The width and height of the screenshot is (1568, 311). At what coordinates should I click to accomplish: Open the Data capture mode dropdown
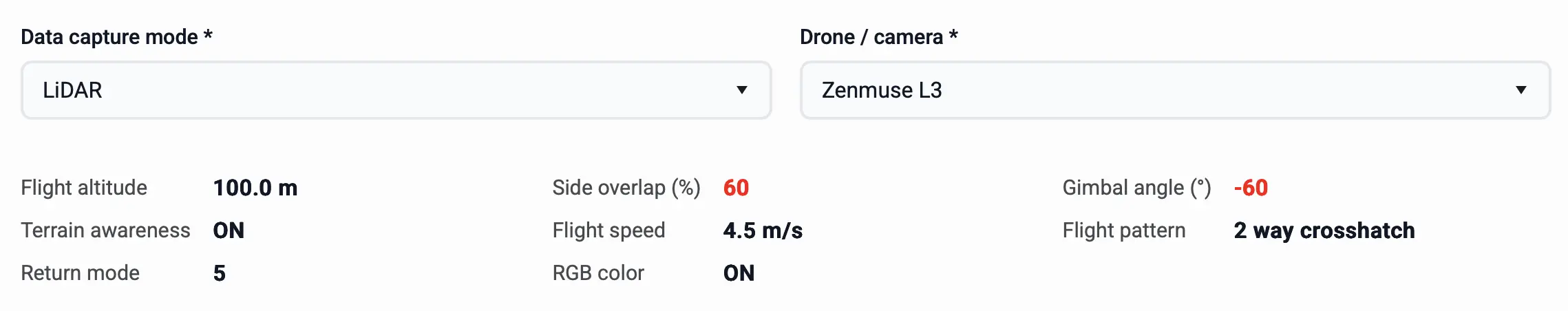[x=396, y=90]
